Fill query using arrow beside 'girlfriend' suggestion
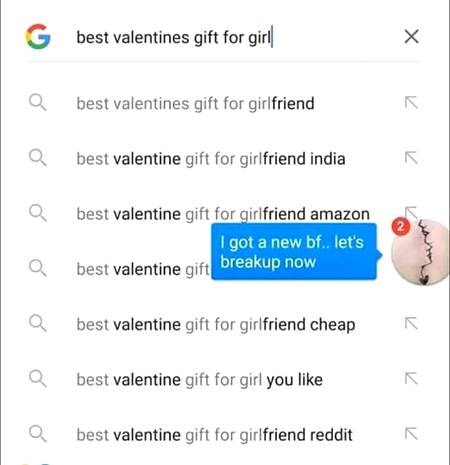 411,102
